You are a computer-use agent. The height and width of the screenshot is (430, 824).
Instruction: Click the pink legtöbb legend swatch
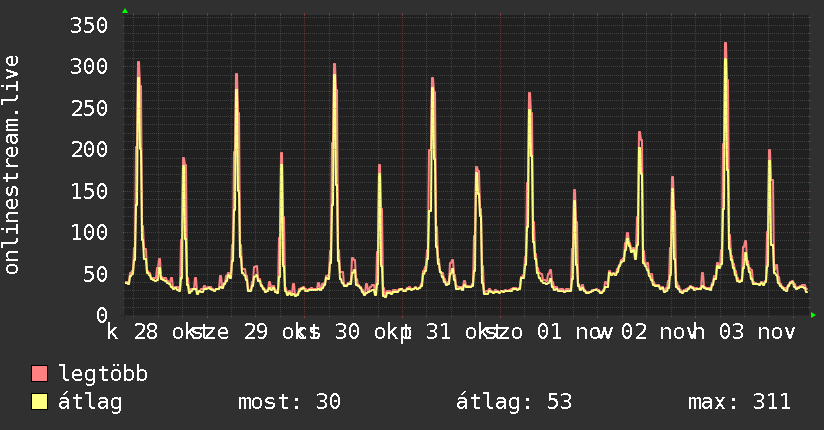tap(39, 373)
